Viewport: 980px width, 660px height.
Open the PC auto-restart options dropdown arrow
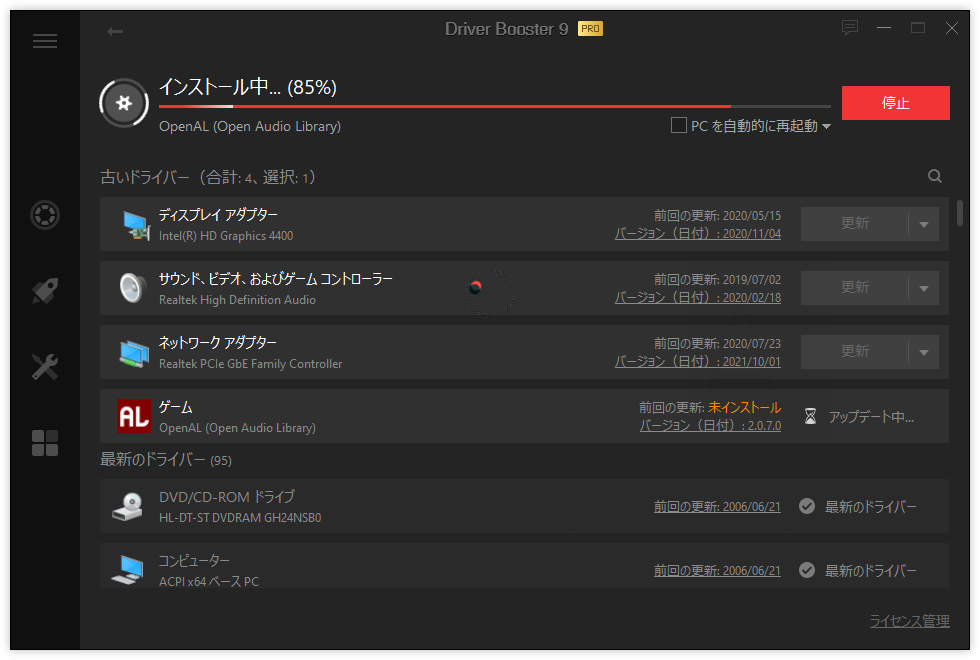click(826, 126)
